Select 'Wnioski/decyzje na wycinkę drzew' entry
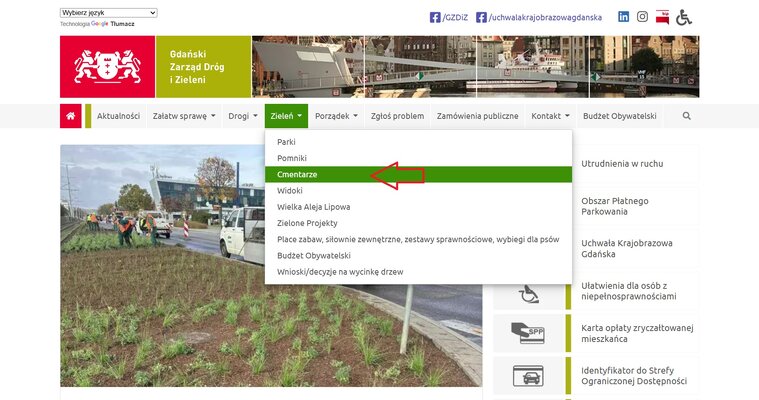 pyautogui.click(x=340, y=271)
